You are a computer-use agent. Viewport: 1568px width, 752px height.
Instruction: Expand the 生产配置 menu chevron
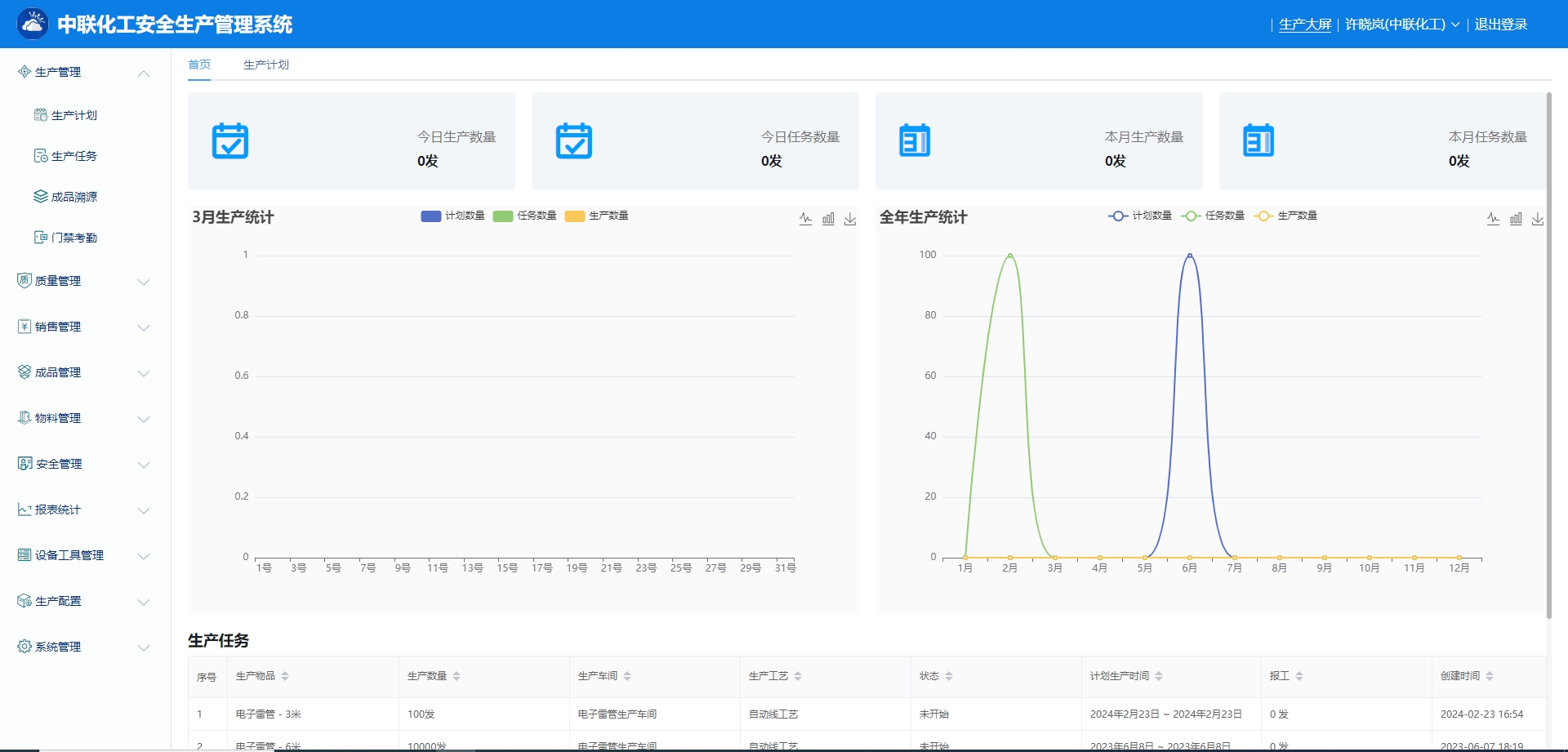[x=144, y=603]
